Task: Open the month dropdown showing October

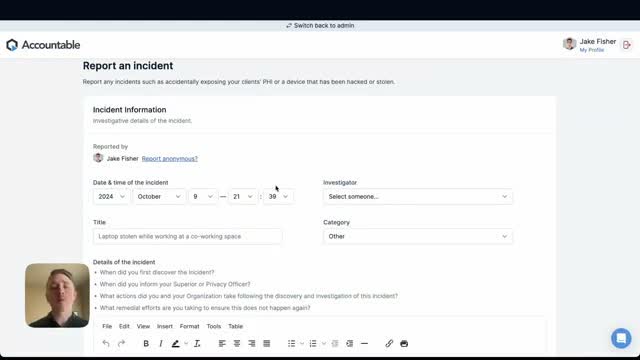Action: 159,196
